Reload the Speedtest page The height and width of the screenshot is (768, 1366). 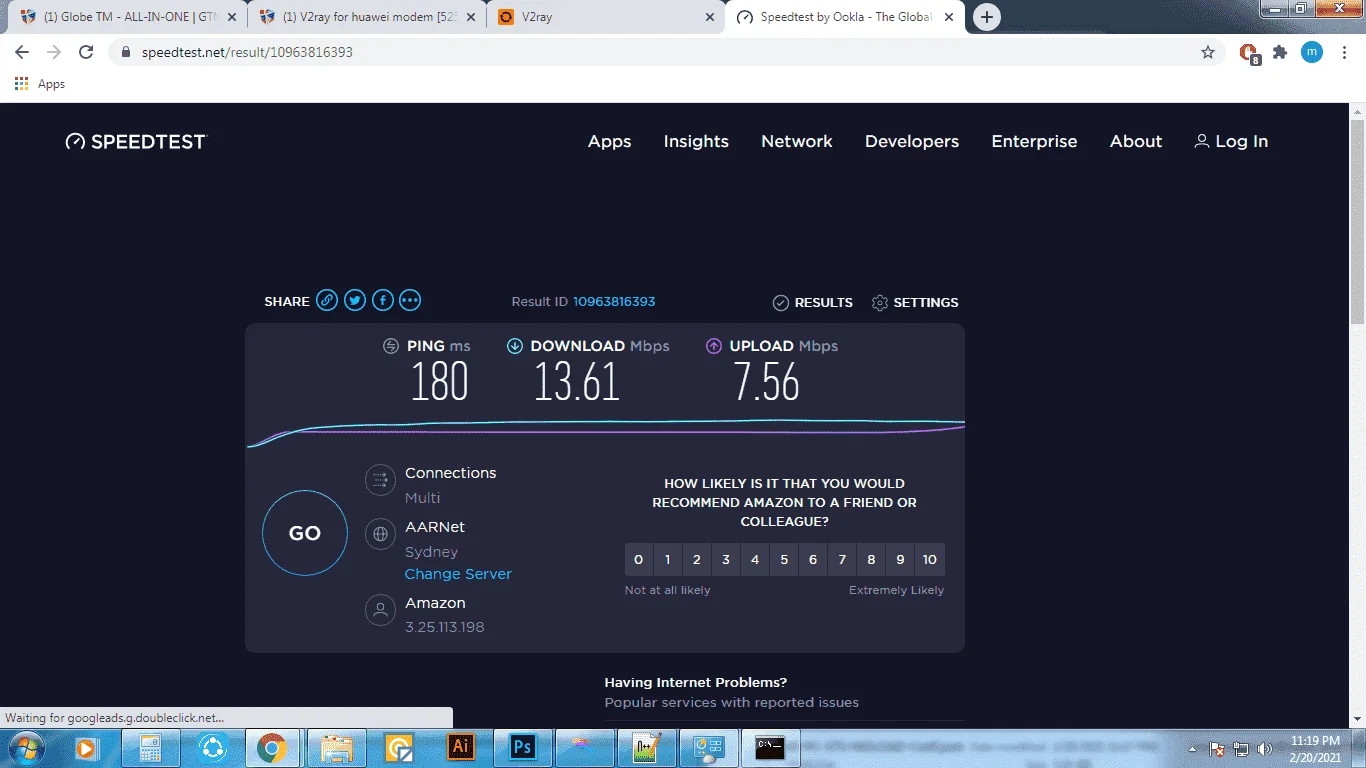pos(86,52)
